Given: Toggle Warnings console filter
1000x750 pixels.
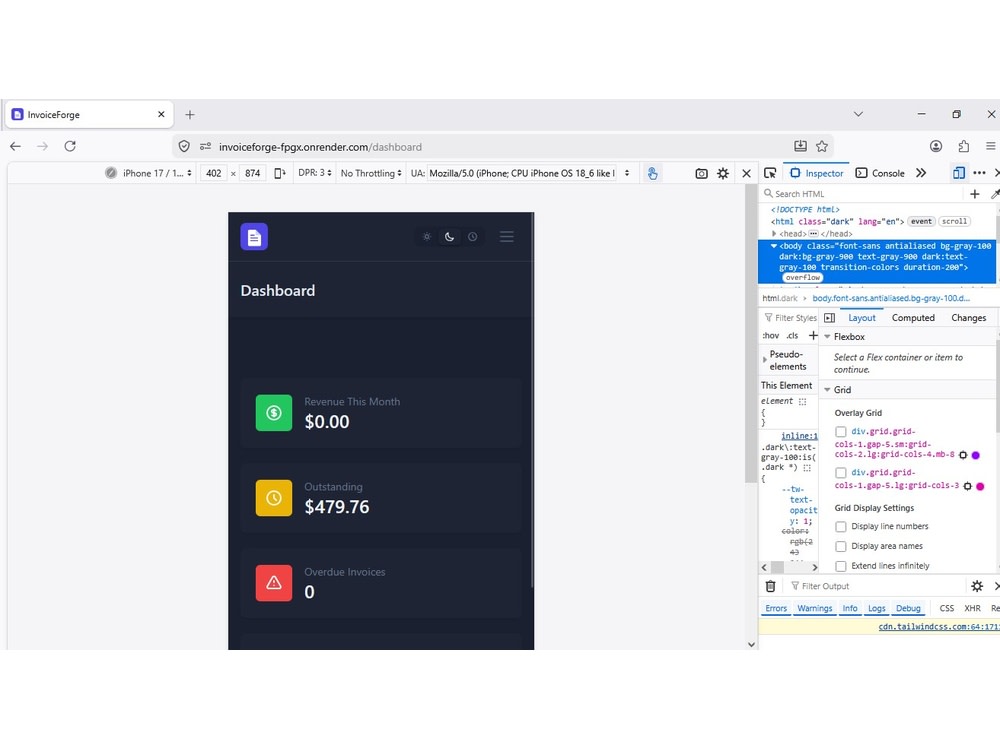Looking at the screenshot, I should (814, 608).
